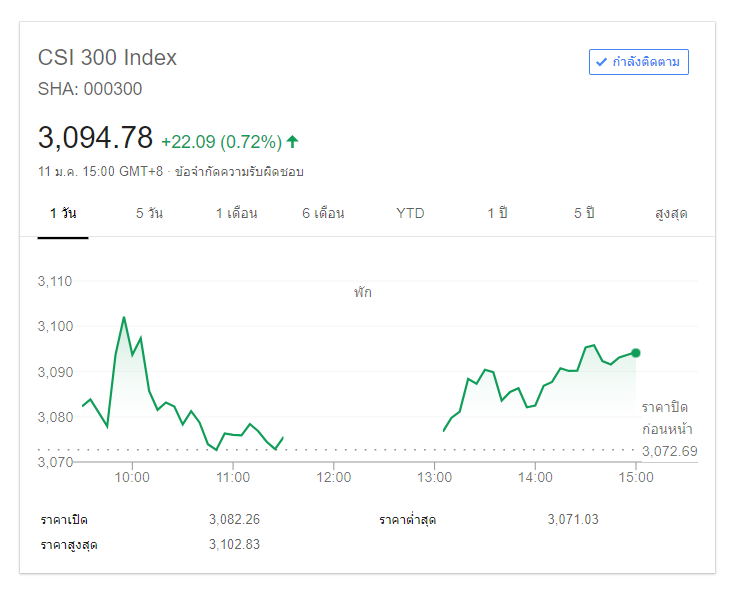
Task: Click the chart peak near 10:00
Action: click(124, 318)
